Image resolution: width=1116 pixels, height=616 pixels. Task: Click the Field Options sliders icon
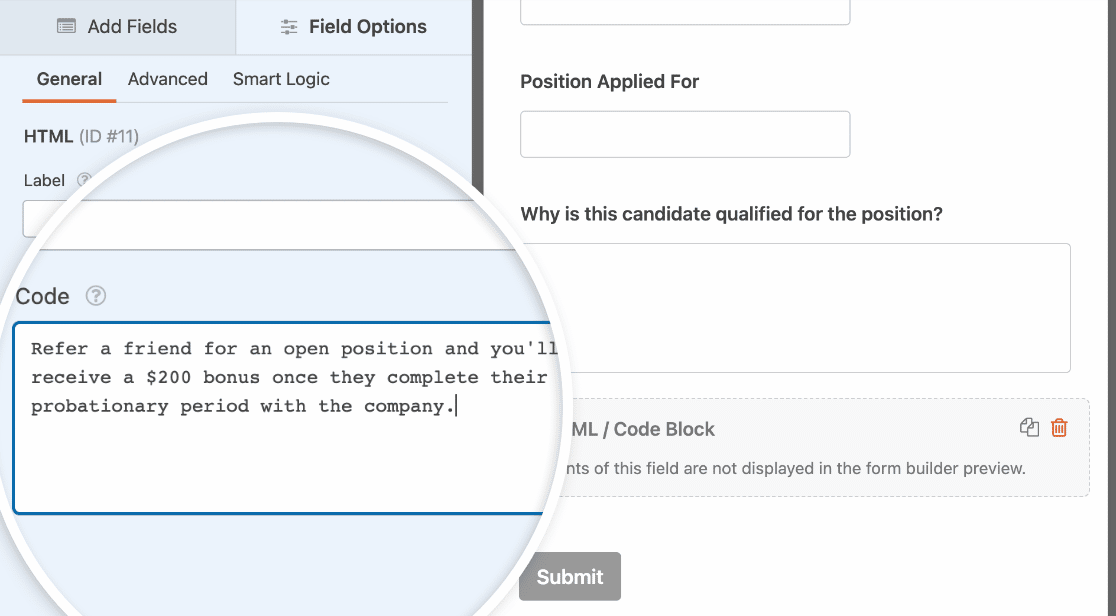click(288, 27)
